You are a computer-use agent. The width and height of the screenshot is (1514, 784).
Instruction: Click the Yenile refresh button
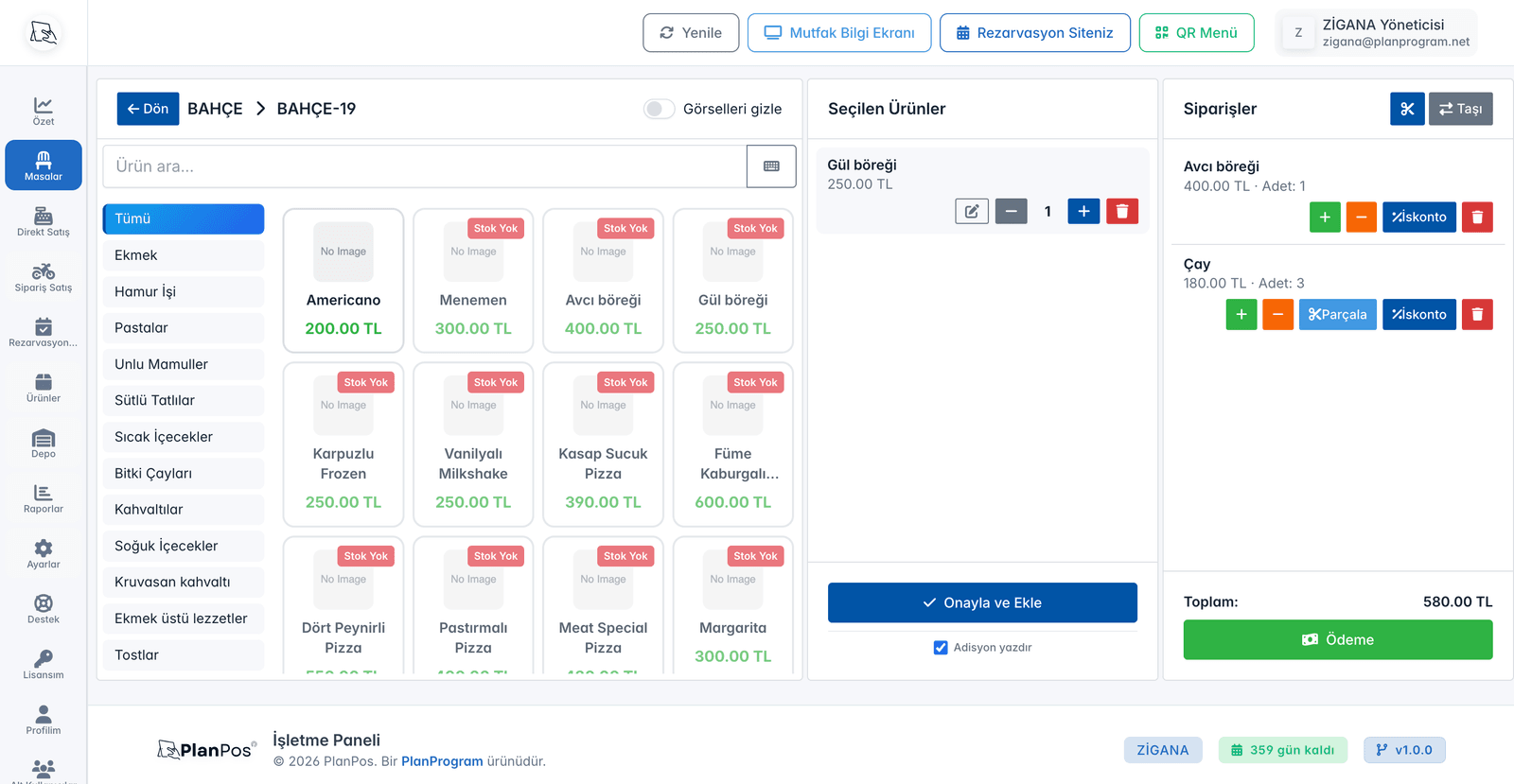pyautogui.click(x=691, y=33)
